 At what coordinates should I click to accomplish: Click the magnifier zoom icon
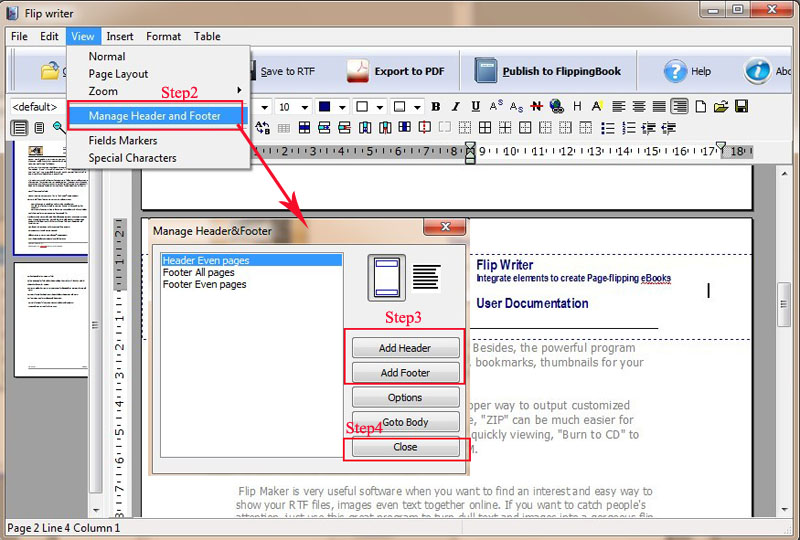pos(59,128)
